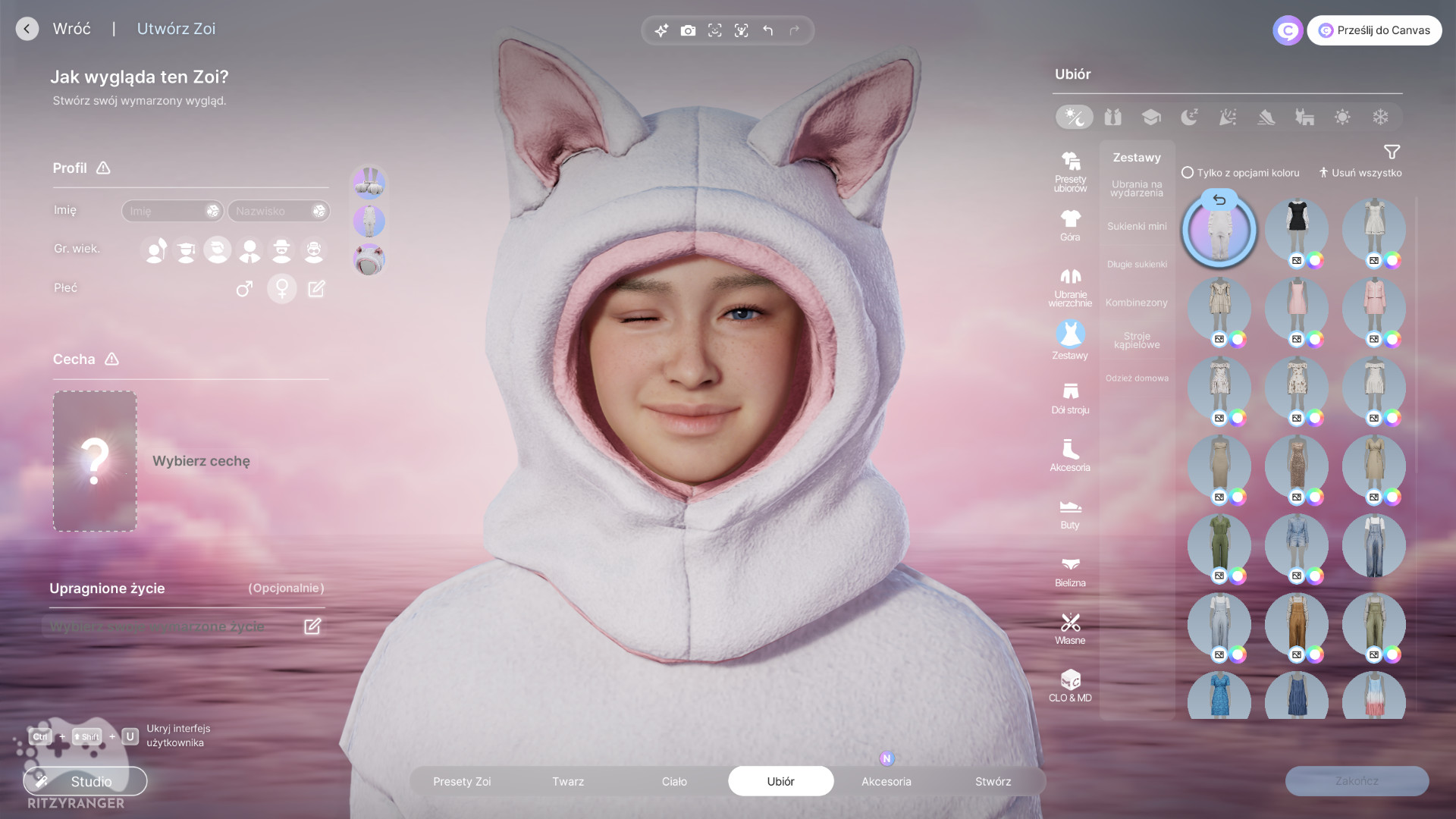Open the CLO & MD category
This screenshot has height=819, width=1456.
(1070, 686)
